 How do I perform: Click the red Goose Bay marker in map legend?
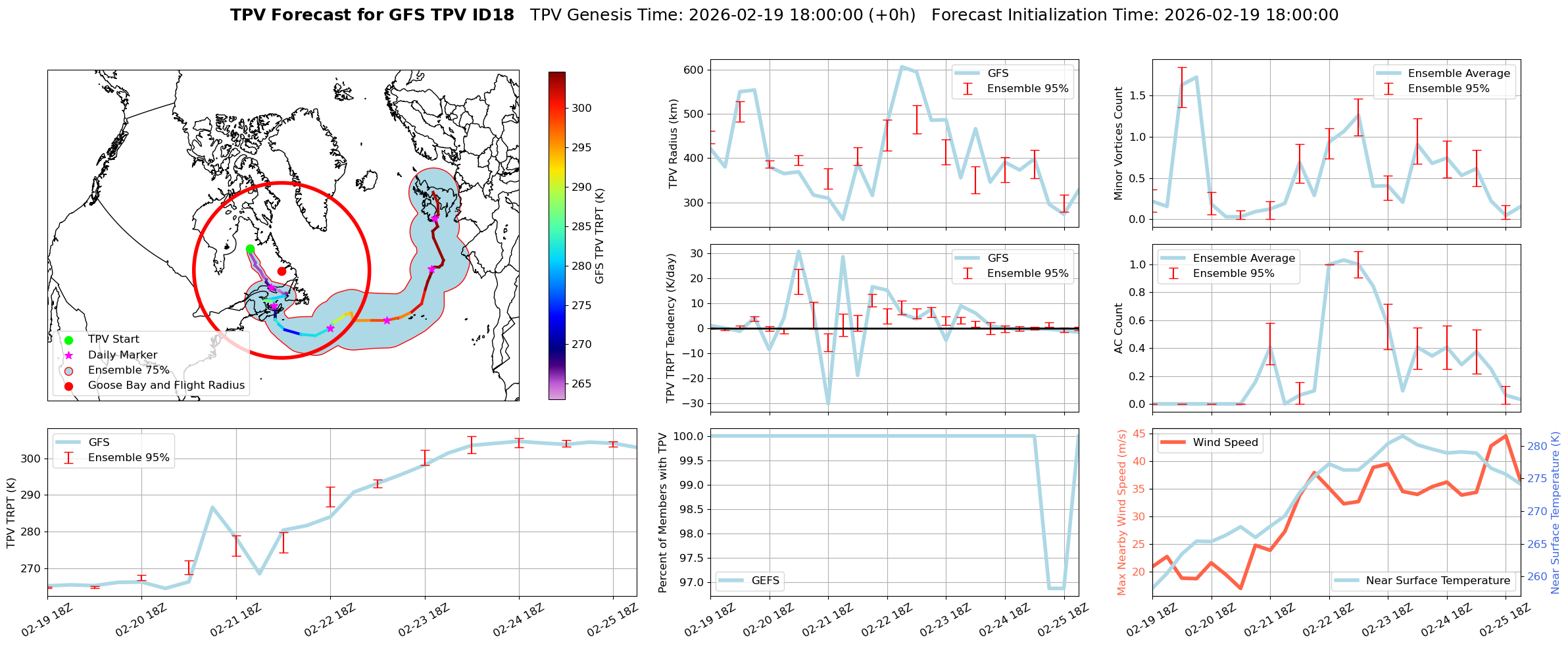tap(69, 386)
